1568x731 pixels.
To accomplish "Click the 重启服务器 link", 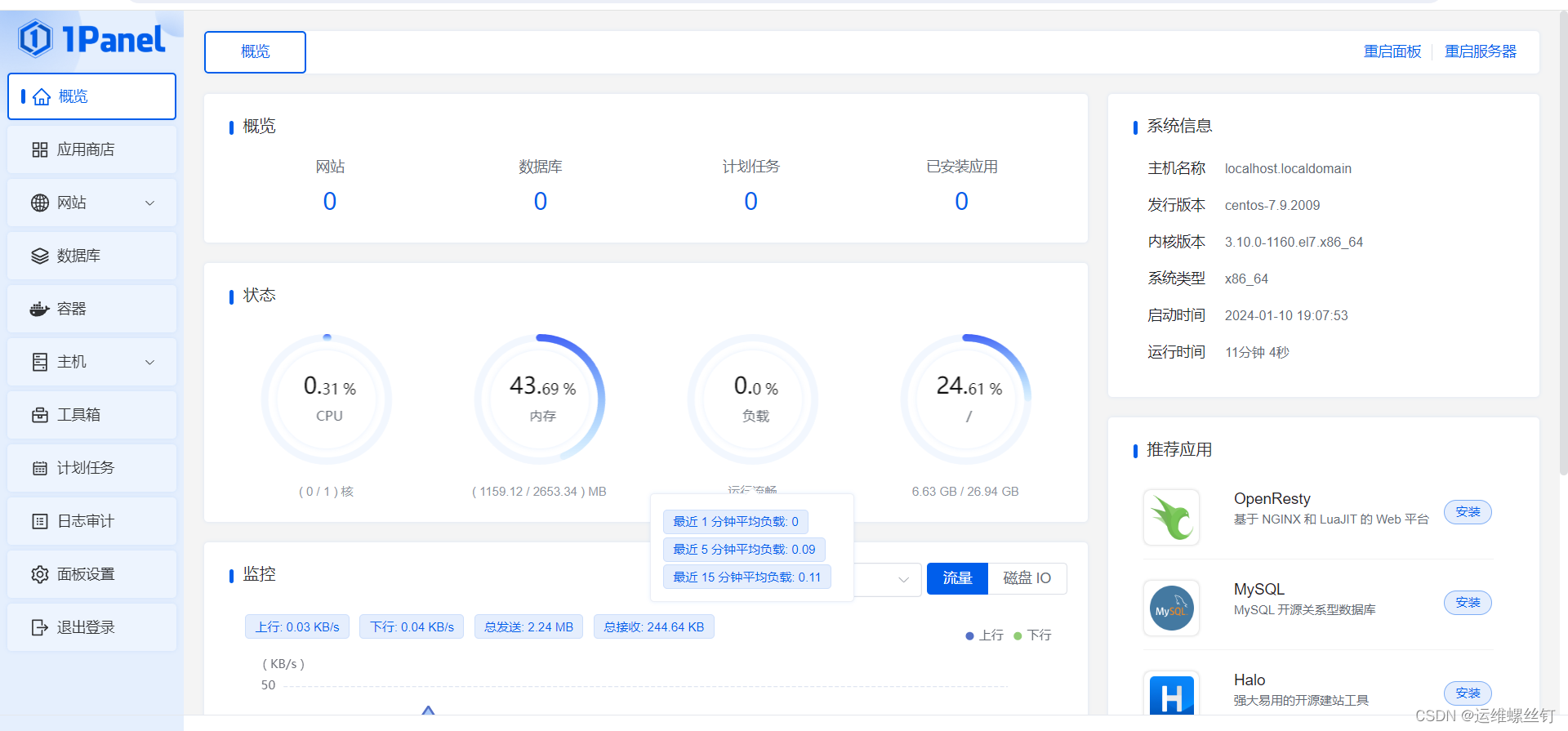I will [x=1480, y=51].
